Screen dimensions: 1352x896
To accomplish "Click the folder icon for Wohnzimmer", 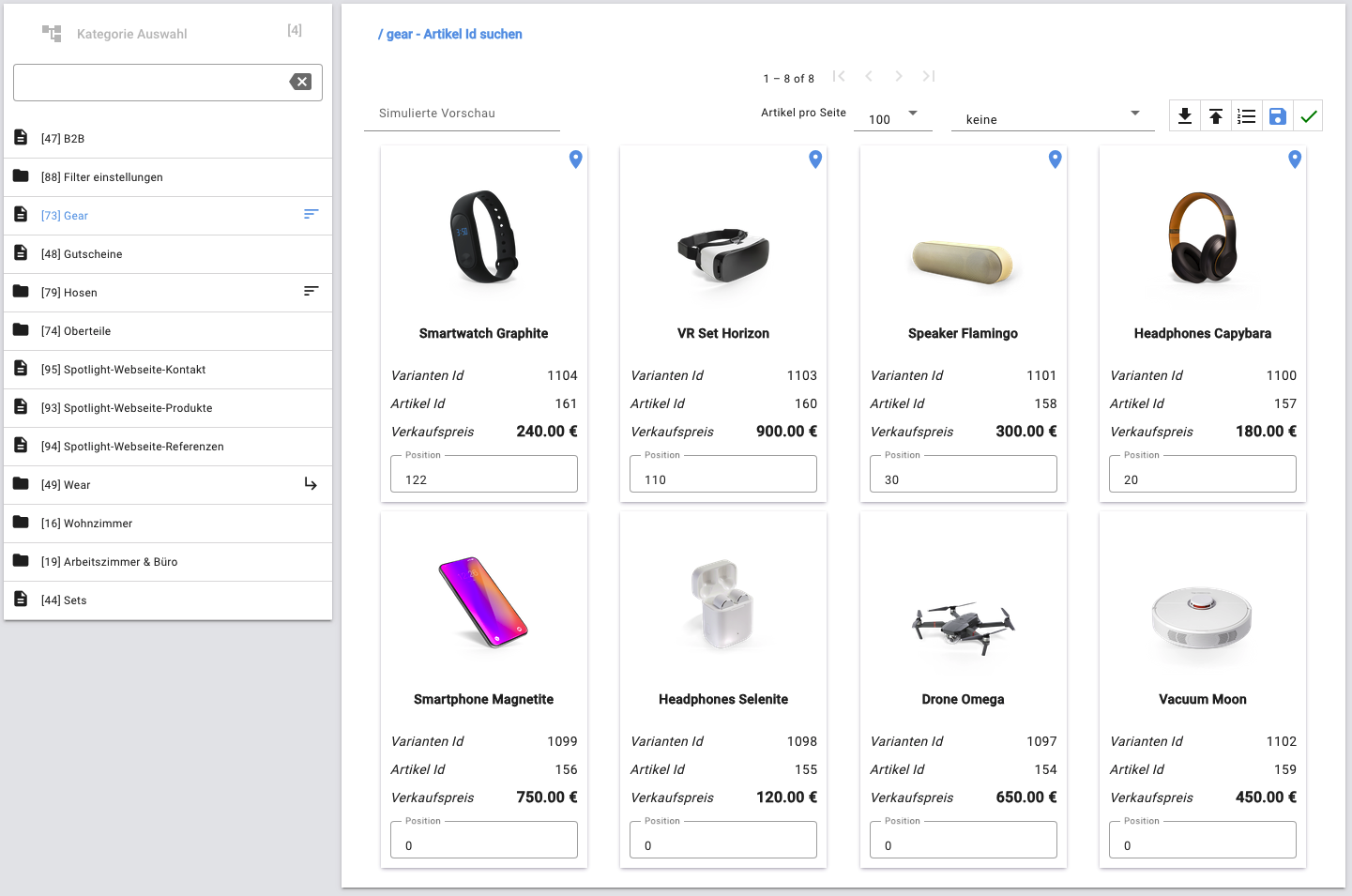I will click(x=21, y=523).
